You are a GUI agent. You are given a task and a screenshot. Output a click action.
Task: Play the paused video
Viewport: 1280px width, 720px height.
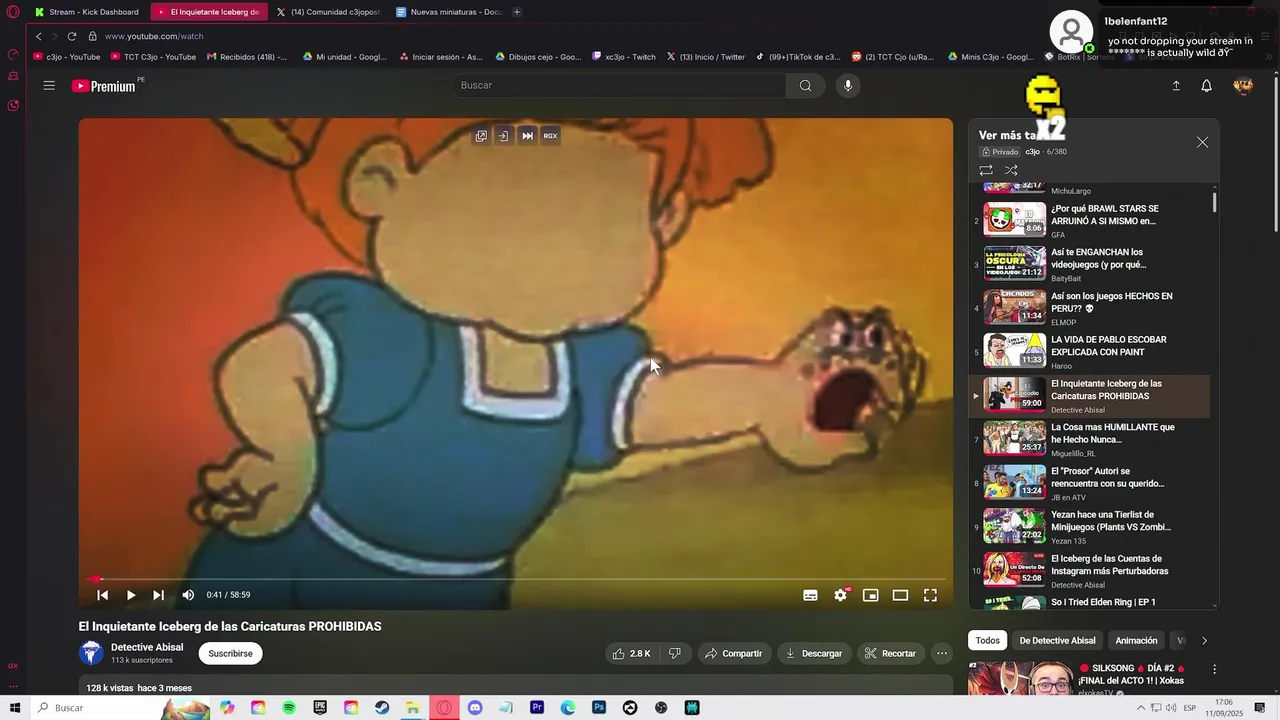tap(131, 595)
